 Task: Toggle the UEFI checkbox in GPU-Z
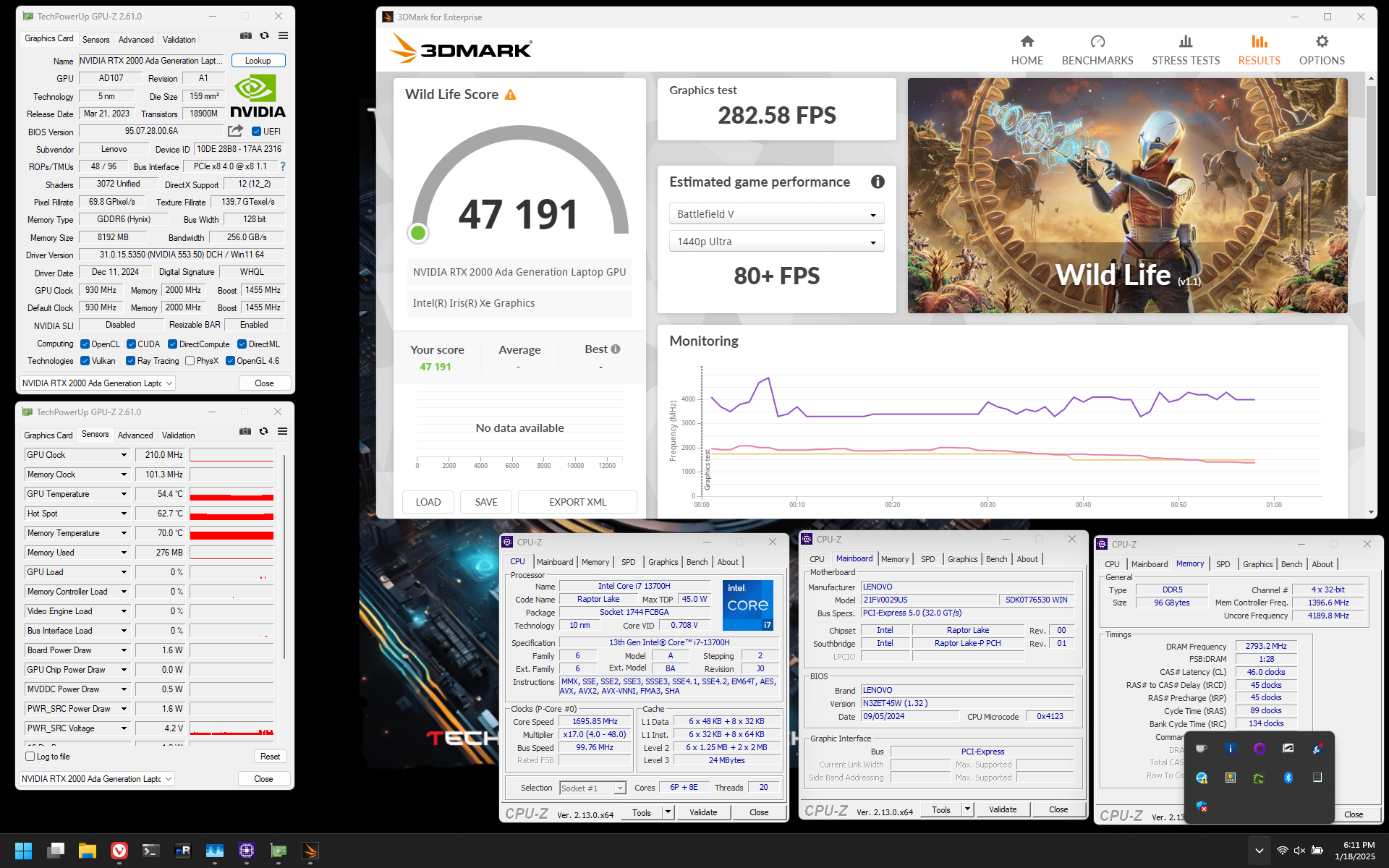click(x=256, y=132)
